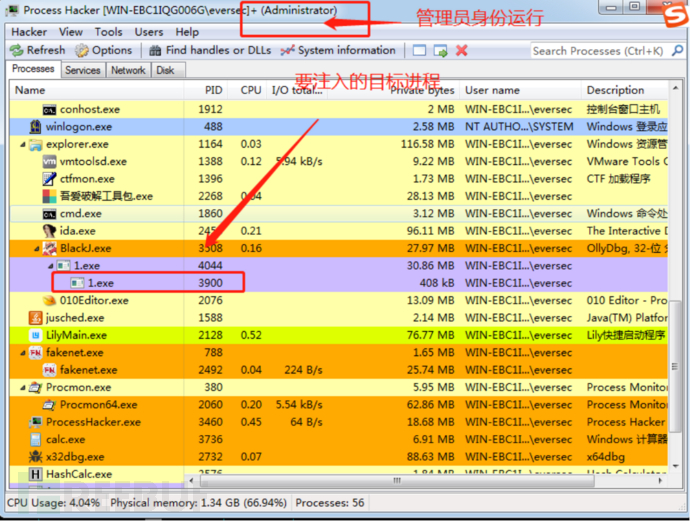Collapse the BlackJ.exe tree node

pyautogui.click(x=37, y=249)
